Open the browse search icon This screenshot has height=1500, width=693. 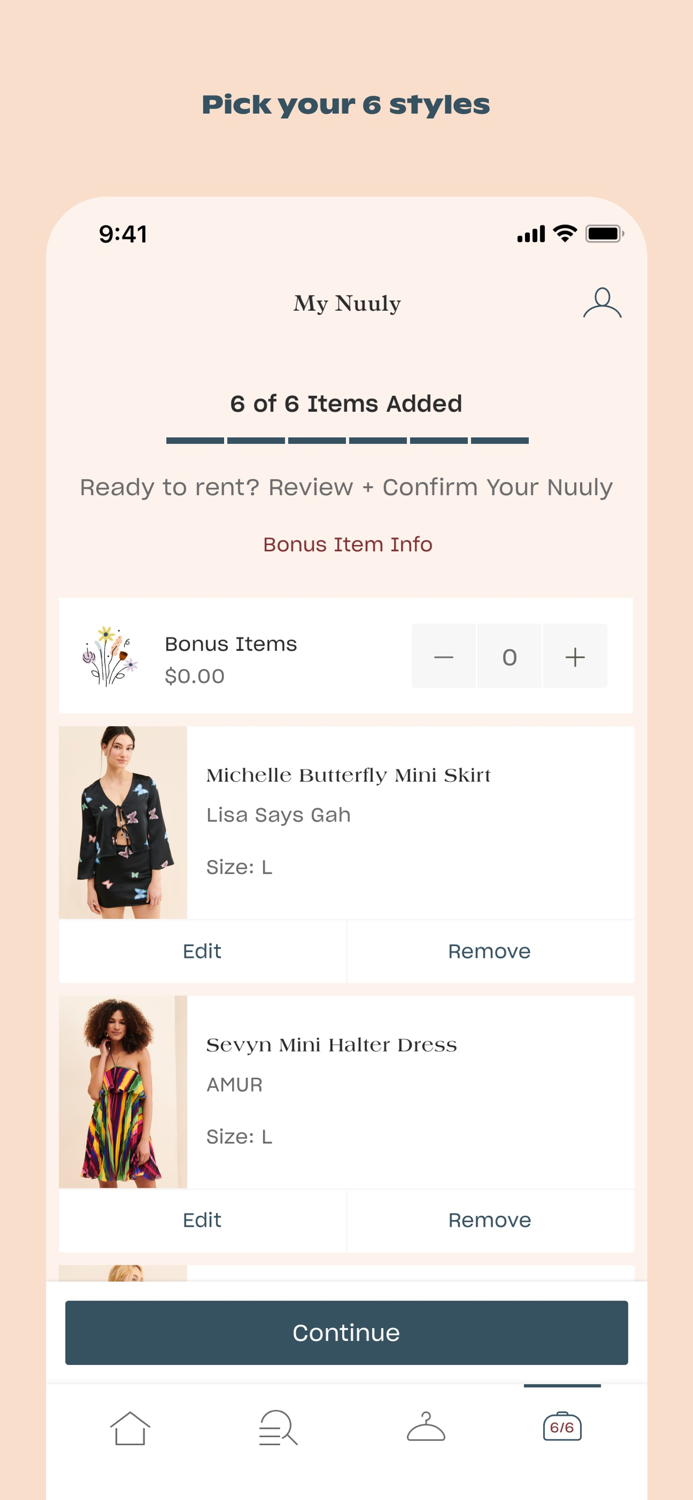click(278, 1428)
